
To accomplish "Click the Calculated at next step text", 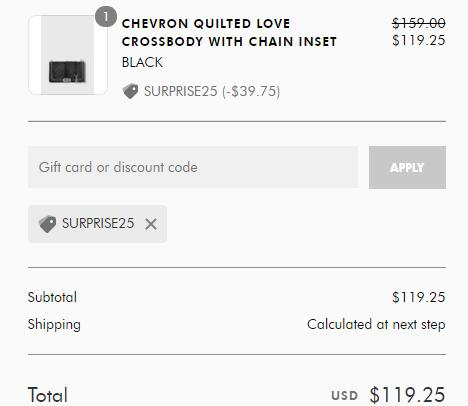I will 376,324.
